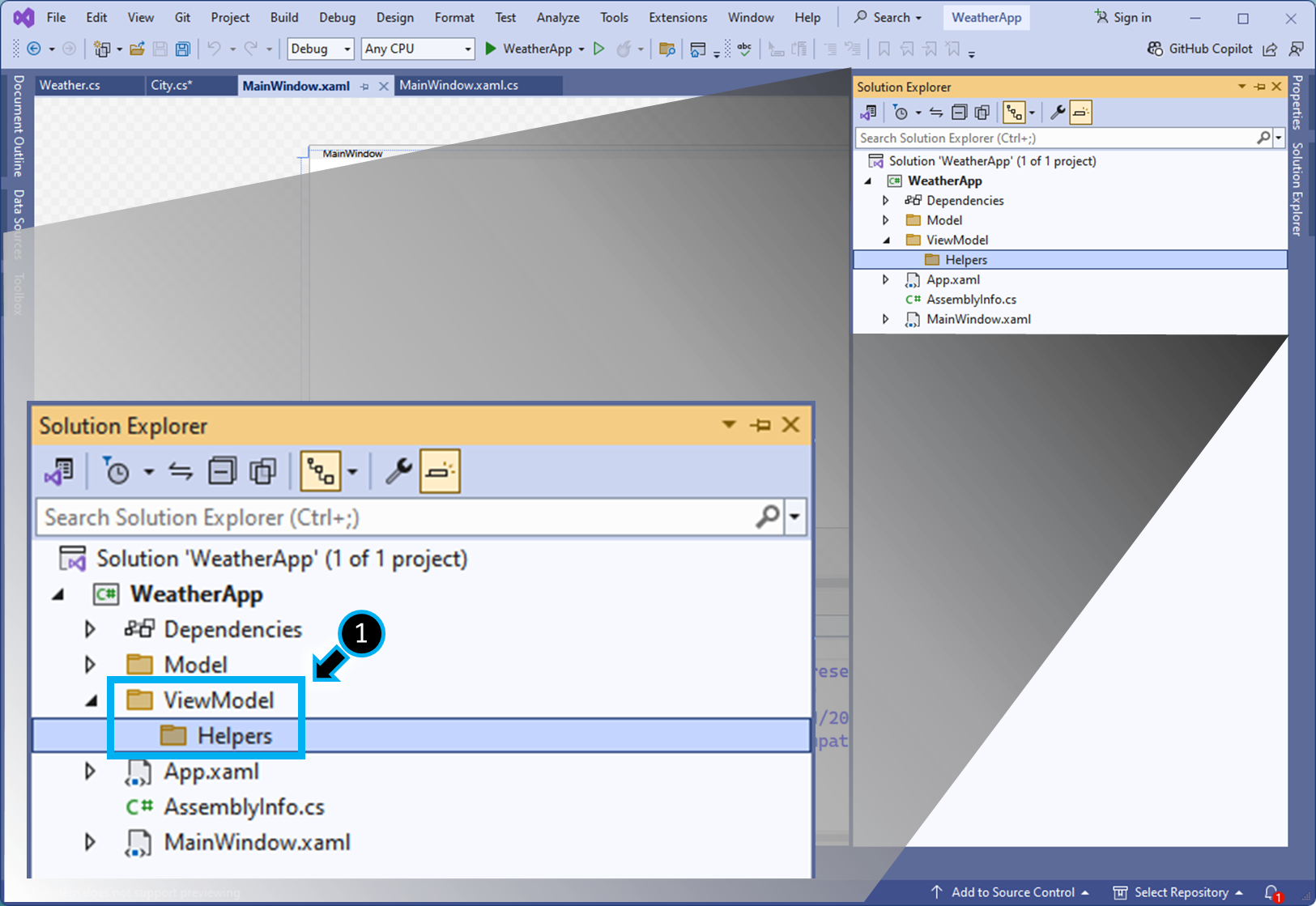Open the Extensions menu
The height and width of the screenshot is (906, 1316).
point(678,17)
